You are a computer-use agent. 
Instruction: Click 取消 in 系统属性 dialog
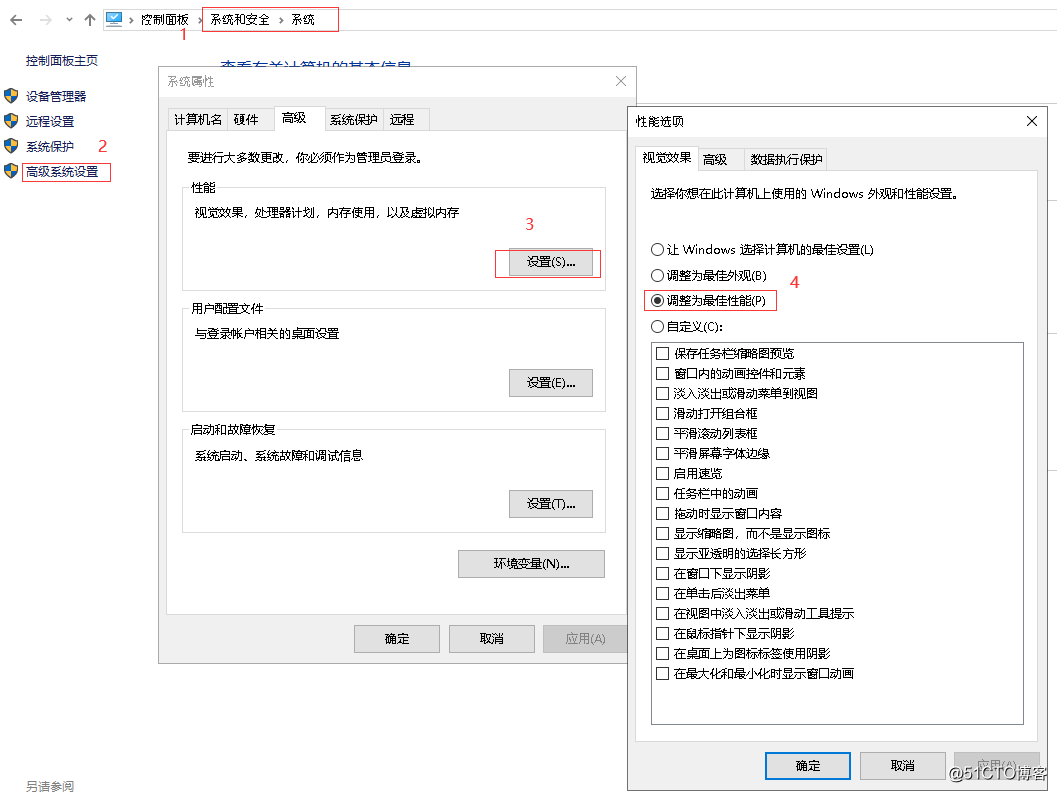click(491, 638)
